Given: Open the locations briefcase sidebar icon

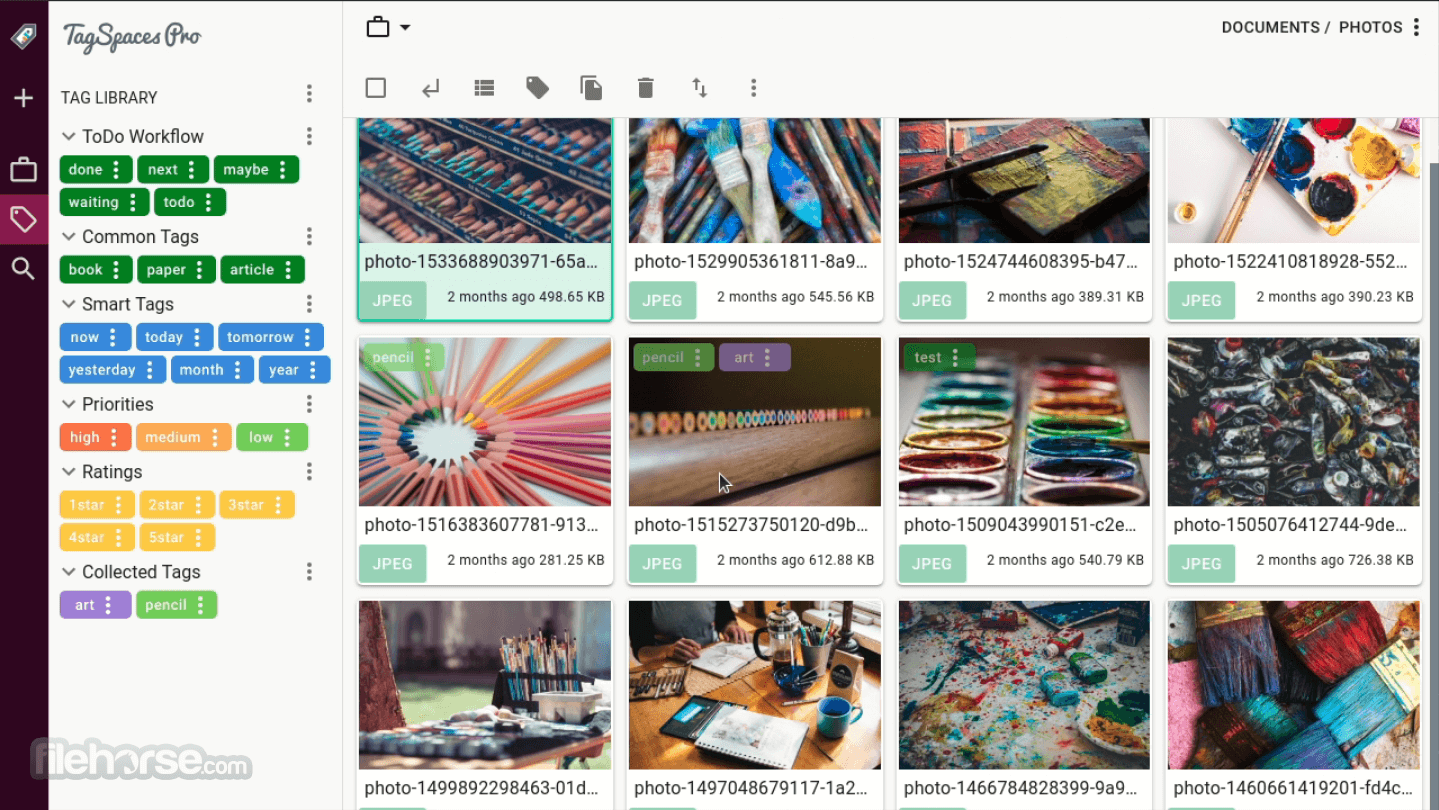Looking at the screenshot, I should coord(23,170).
